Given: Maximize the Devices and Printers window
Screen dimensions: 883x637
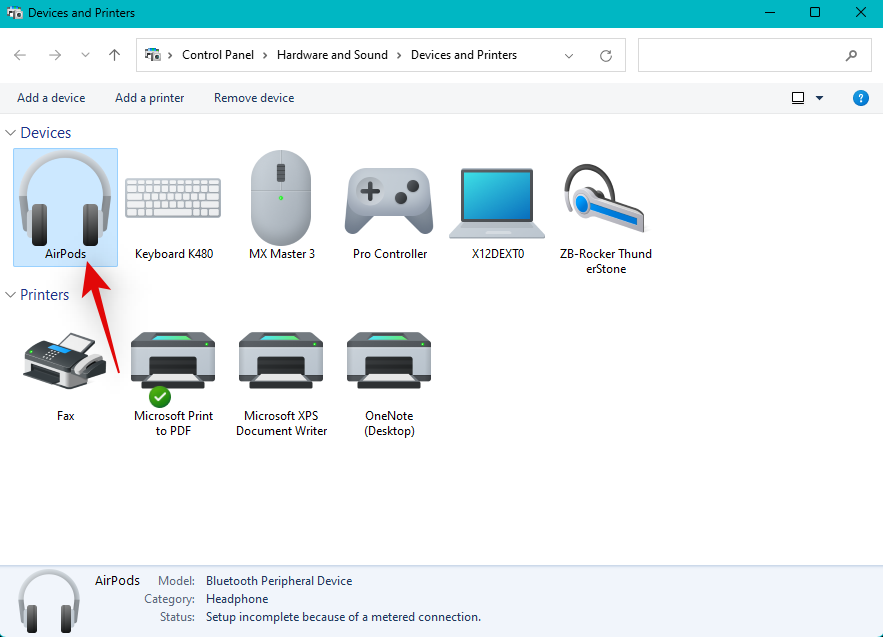Looking at the screenshot, I should tap(815, 12).
